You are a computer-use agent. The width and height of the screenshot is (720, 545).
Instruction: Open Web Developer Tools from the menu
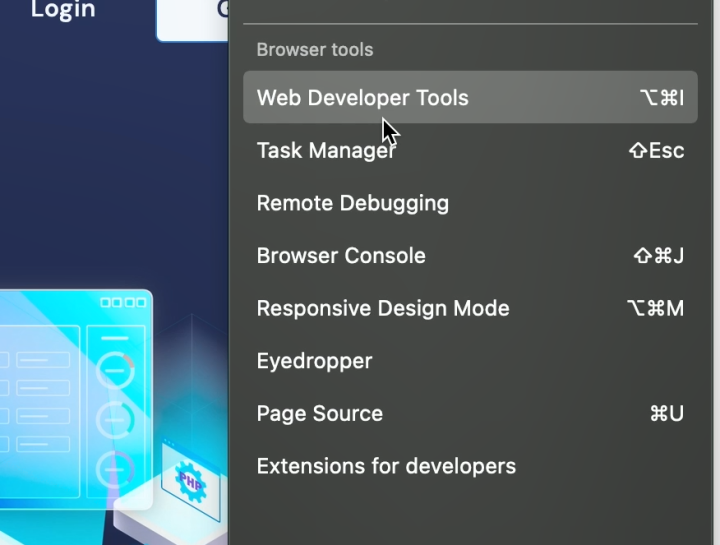362,98
